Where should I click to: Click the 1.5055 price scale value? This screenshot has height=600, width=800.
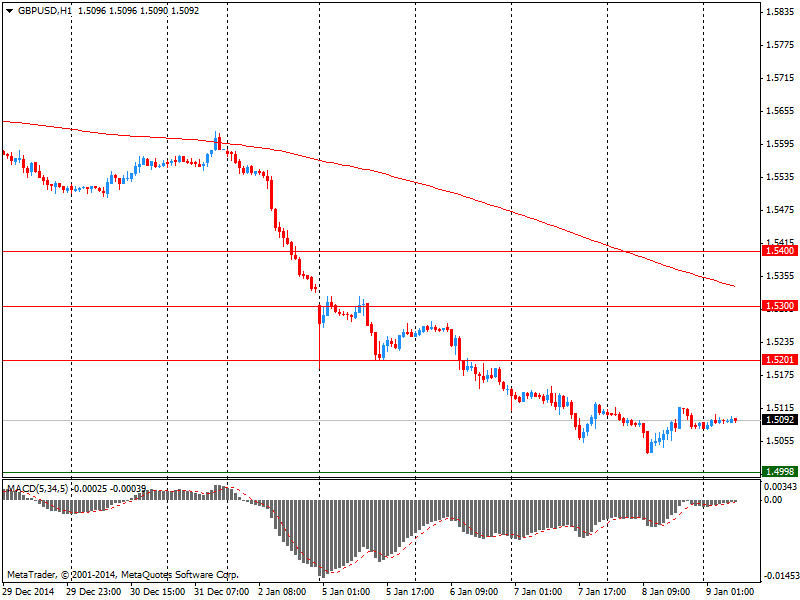click(x=780, y=440)
